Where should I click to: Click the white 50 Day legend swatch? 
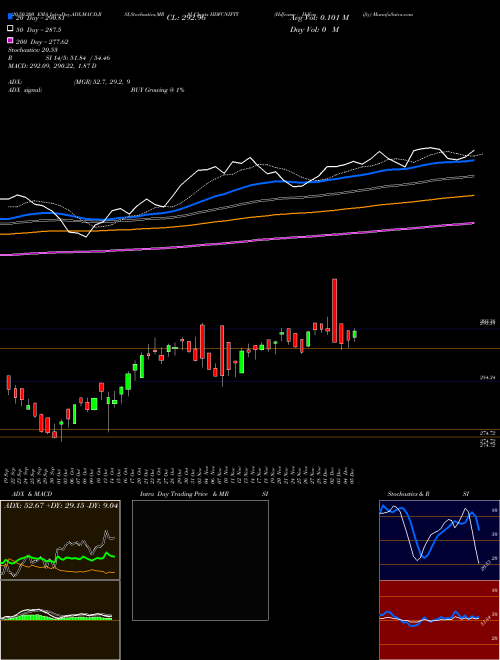click(10, 29)
